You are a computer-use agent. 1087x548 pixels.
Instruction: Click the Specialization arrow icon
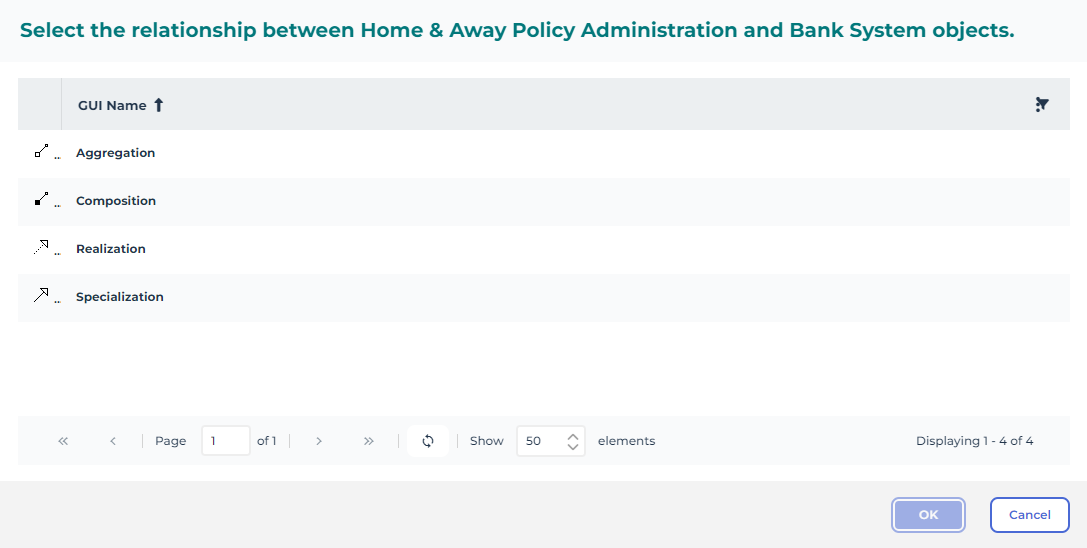click(41, 296)
